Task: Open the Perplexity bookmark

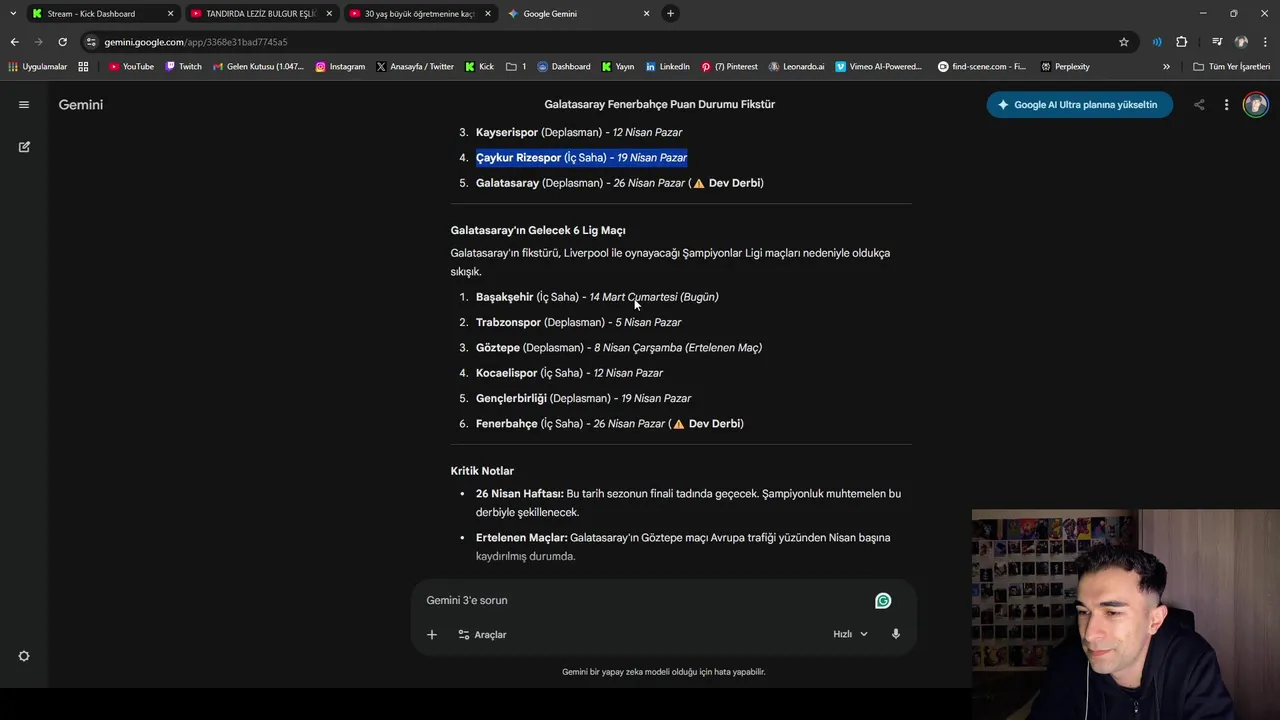Action: click(1065, 67)
